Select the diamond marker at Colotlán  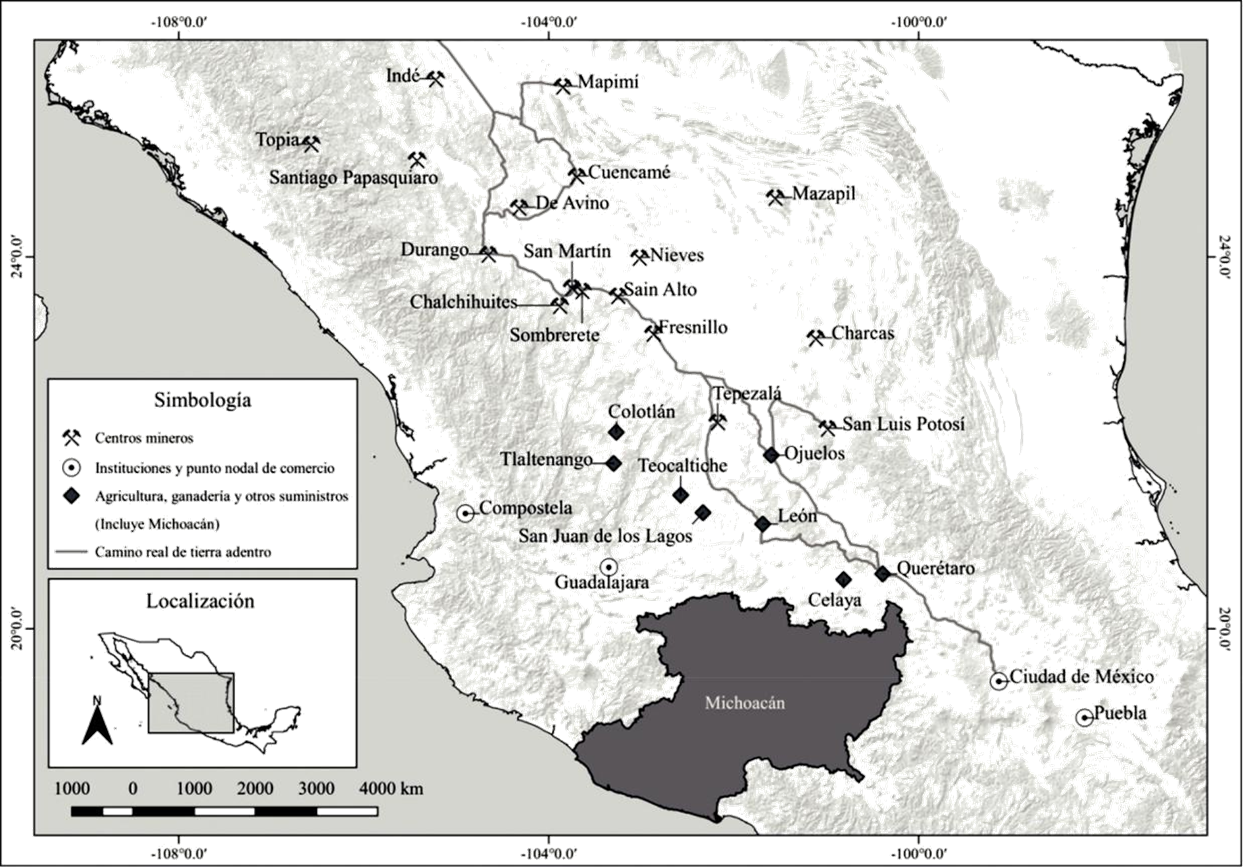coord(616,432)
